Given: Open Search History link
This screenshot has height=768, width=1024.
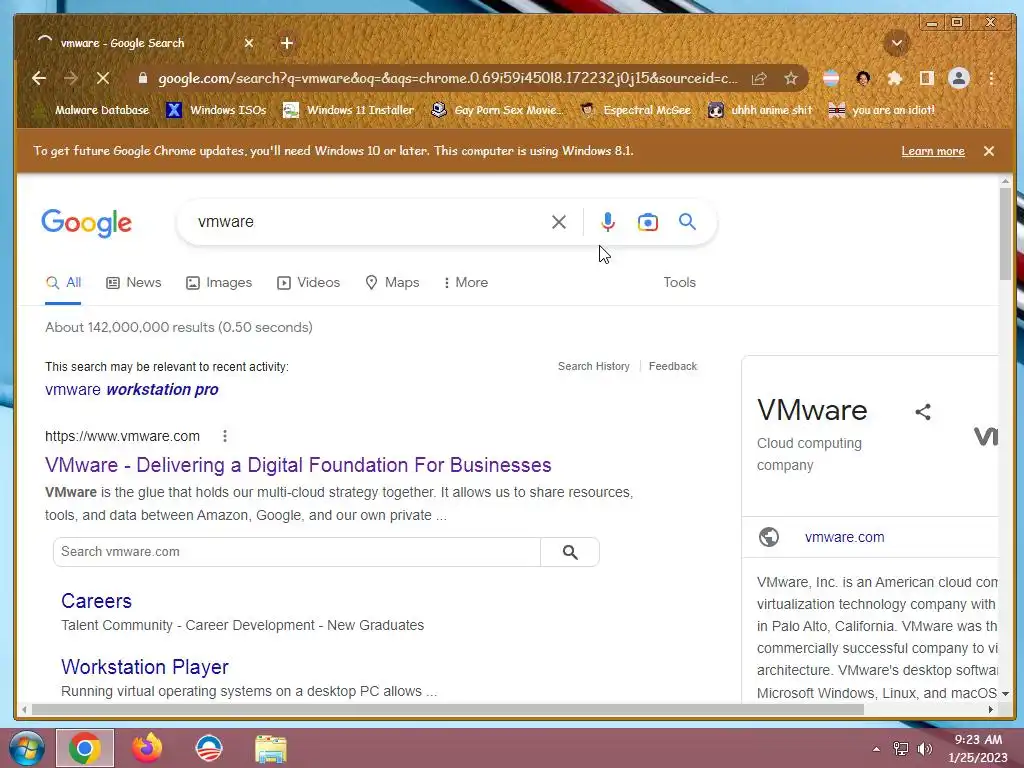Looking at the screenshot, I should [594, 366].
